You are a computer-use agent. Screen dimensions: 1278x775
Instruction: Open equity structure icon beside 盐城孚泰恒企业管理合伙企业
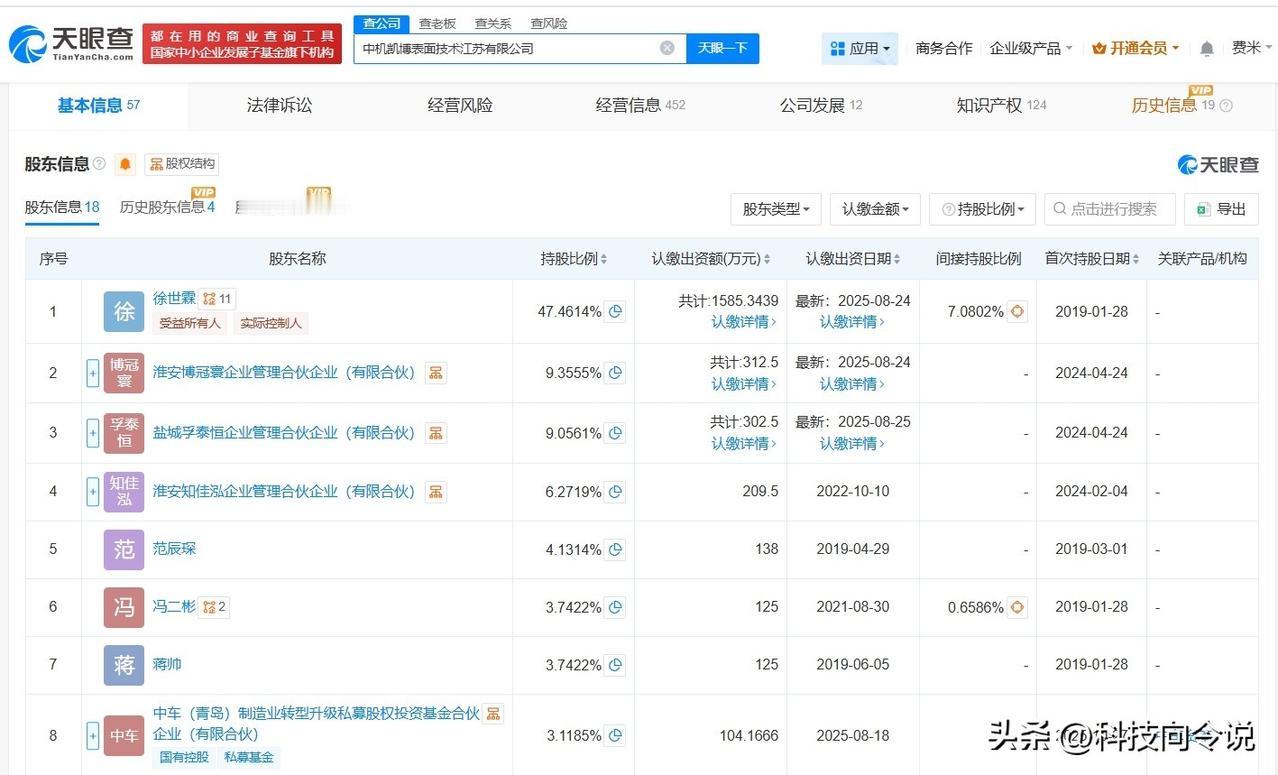pyautogui.click(x=435, y=433)
